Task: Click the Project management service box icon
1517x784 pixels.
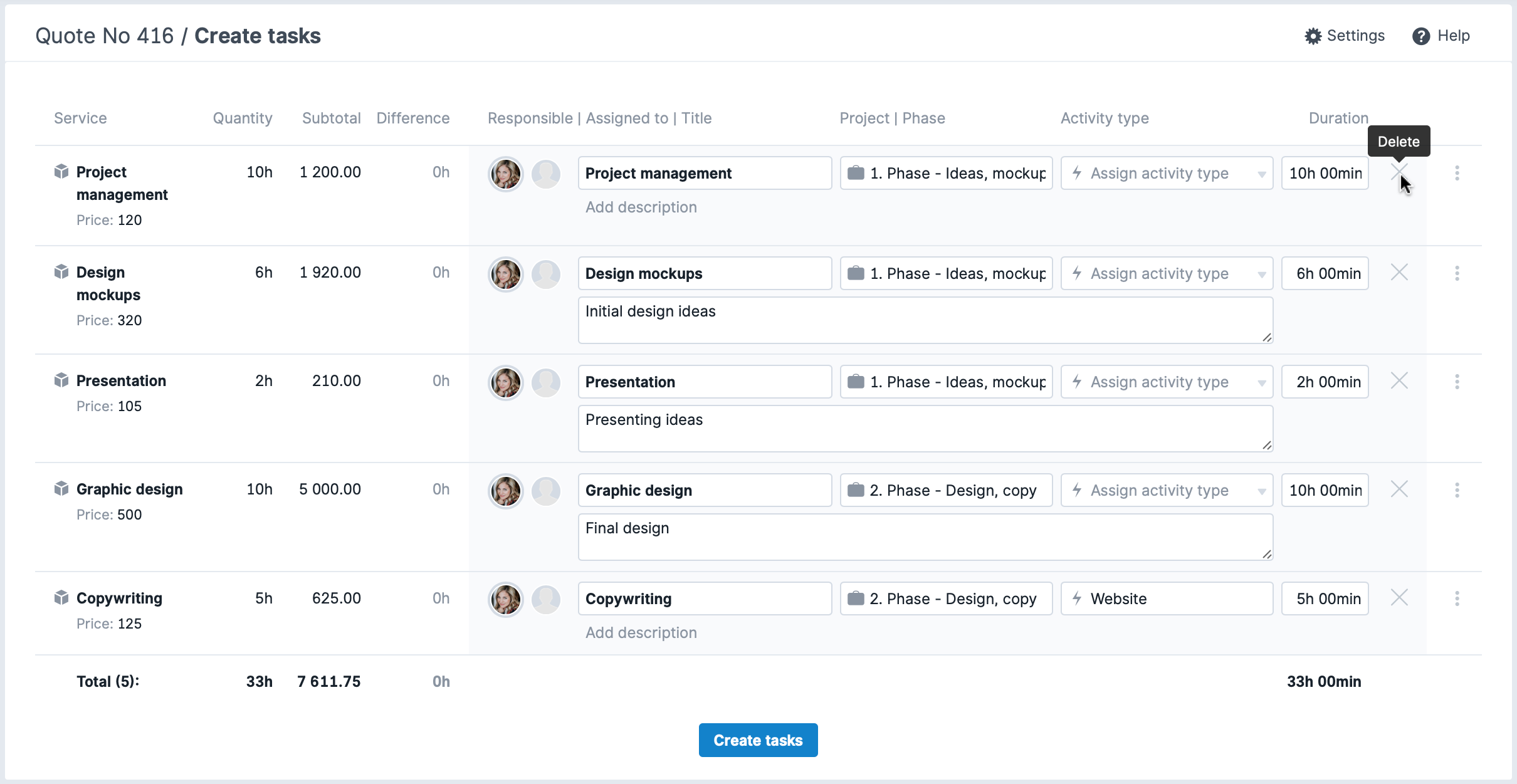Action: (x=61, y=171)
